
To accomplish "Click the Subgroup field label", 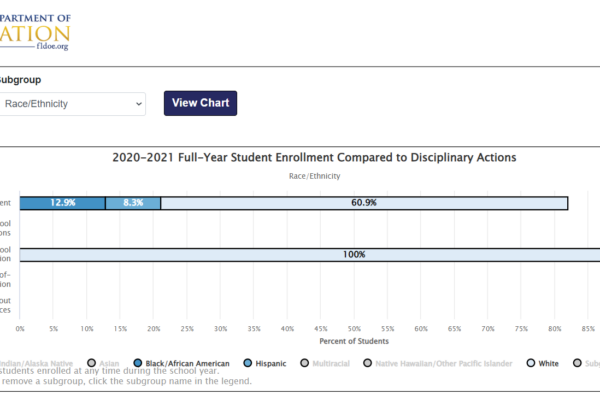I will pyautogui.click(x=20, y=80).
